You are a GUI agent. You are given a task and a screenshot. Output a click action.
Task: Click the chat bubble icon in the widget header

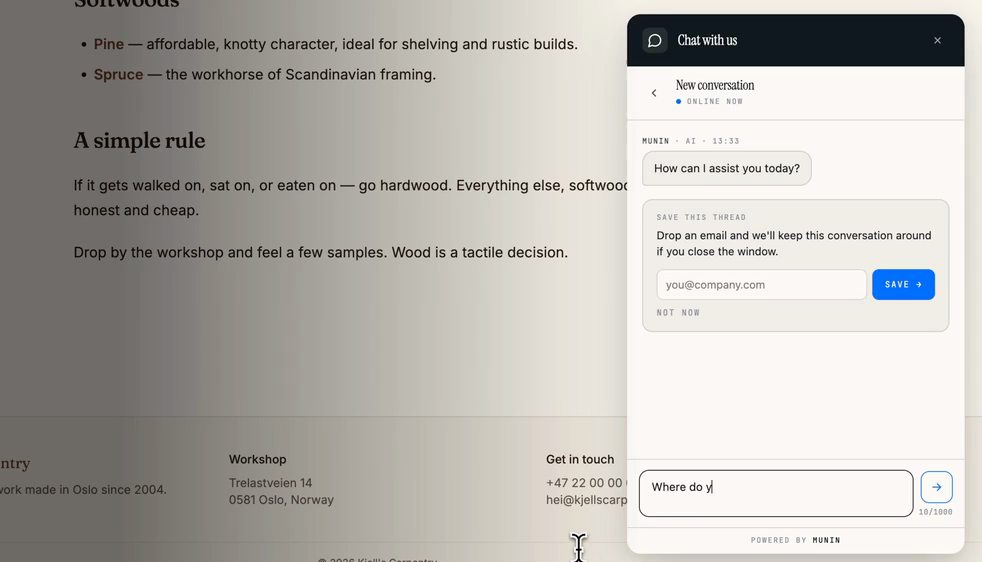(654, 41)
